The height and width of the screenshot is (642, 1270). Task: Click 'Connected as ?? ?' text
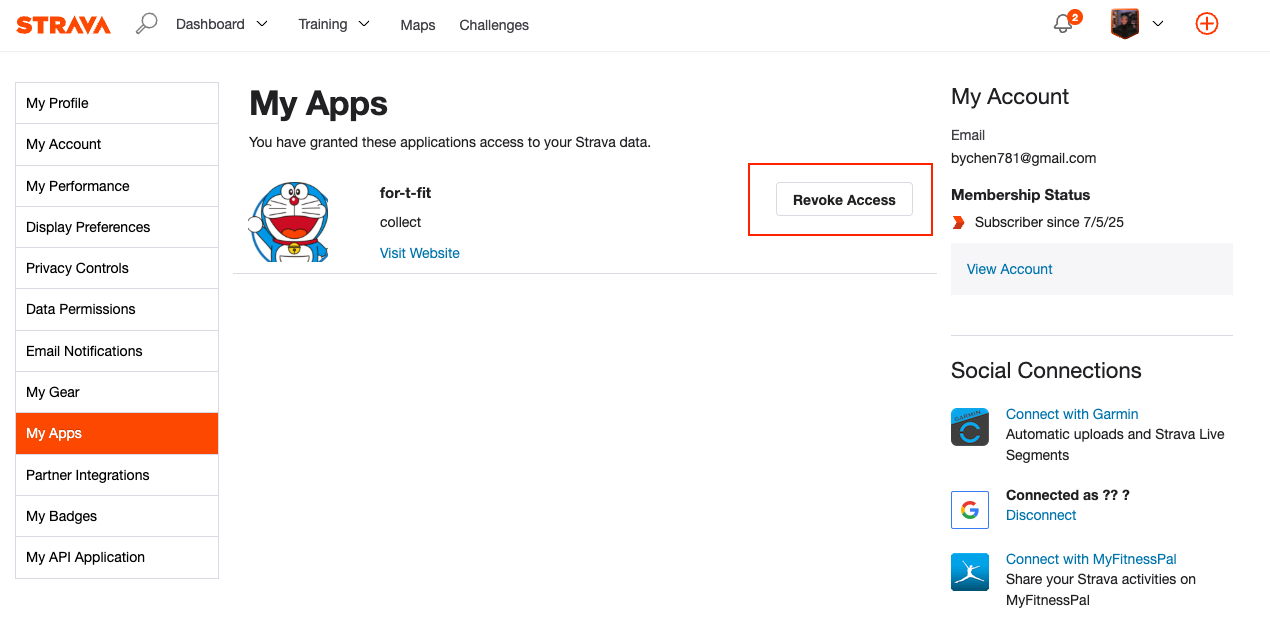coord(1068,495)
